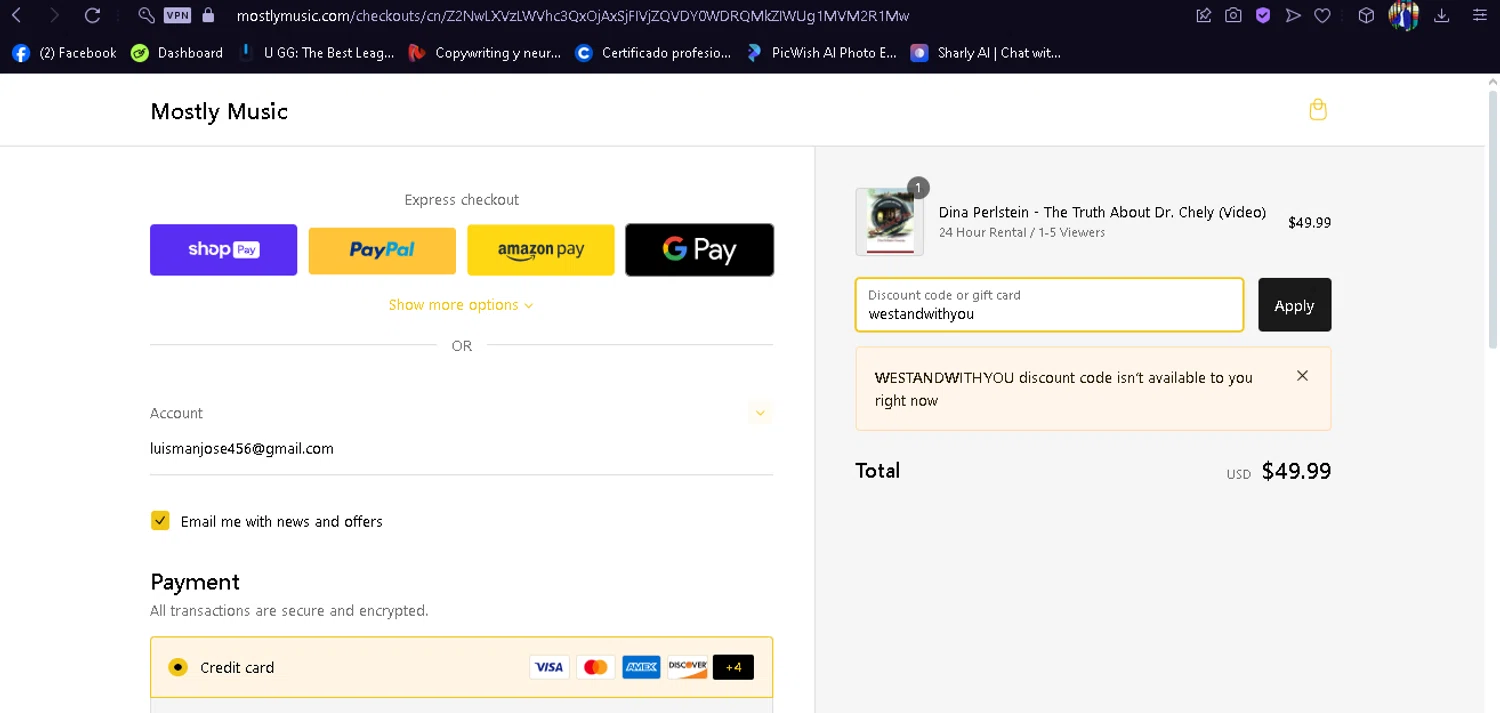1500x713 pixels.
Task: Show the +4 additional card types
Action: (733, 667)
